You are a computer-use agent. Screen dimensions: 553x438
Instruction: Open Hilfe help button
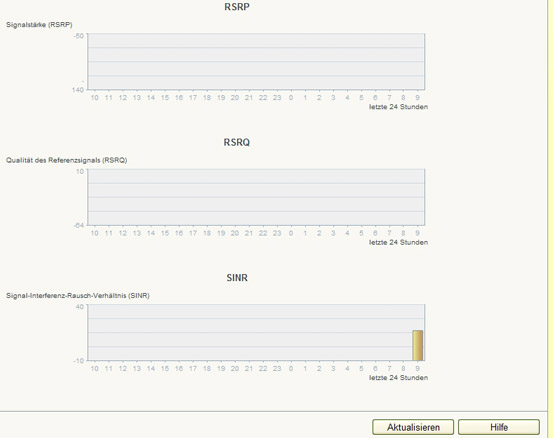click(499, 427)
